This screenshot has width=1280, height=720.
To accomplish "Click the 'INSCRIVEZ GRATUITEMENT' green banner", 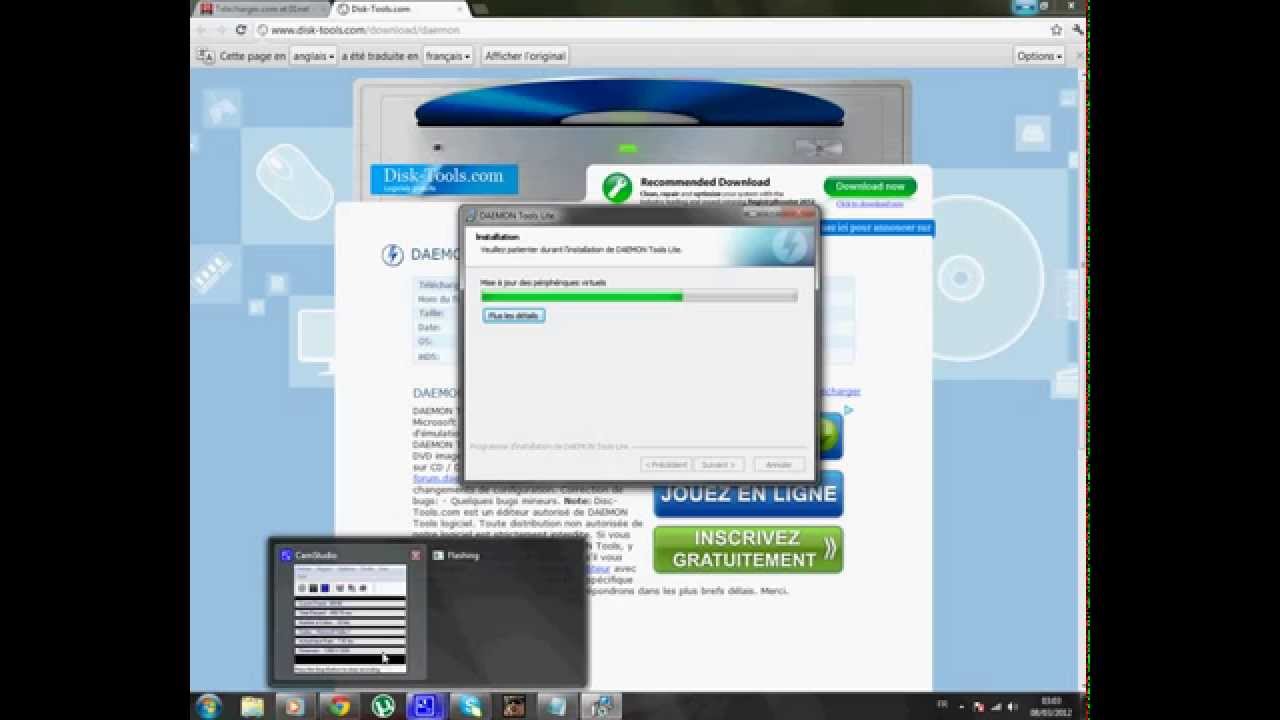I will (x=748, y=549).
